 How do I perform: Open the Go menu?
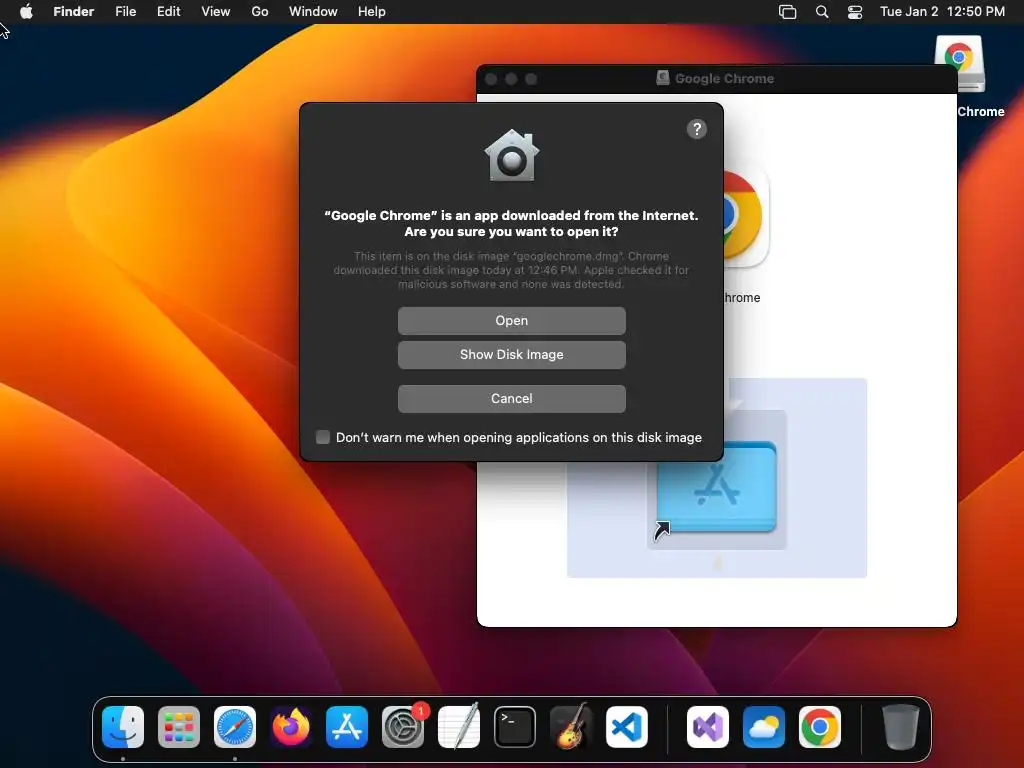260,12
